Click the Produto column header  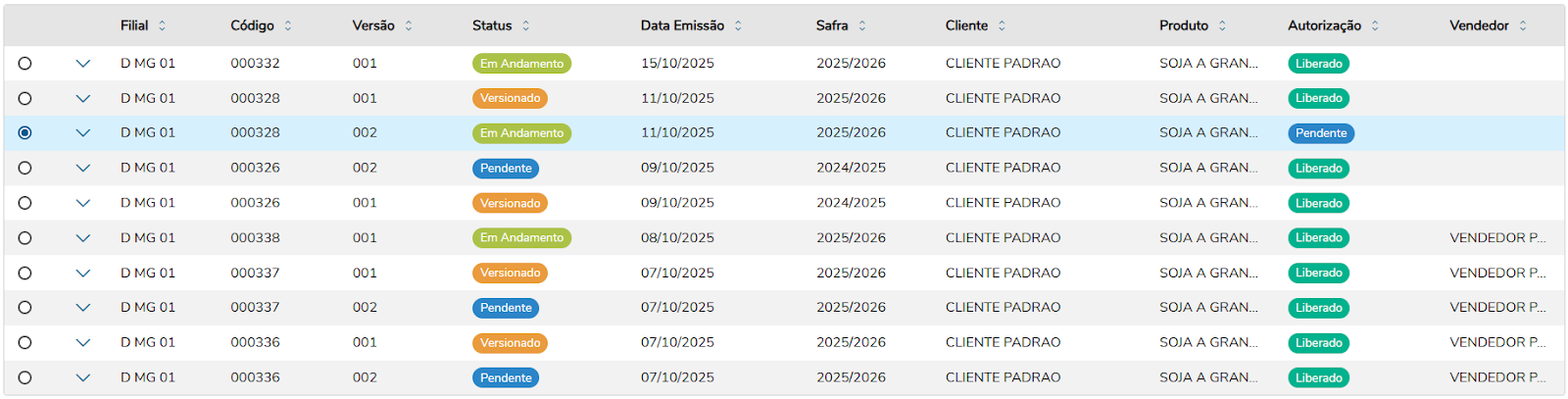point(1184,25)
